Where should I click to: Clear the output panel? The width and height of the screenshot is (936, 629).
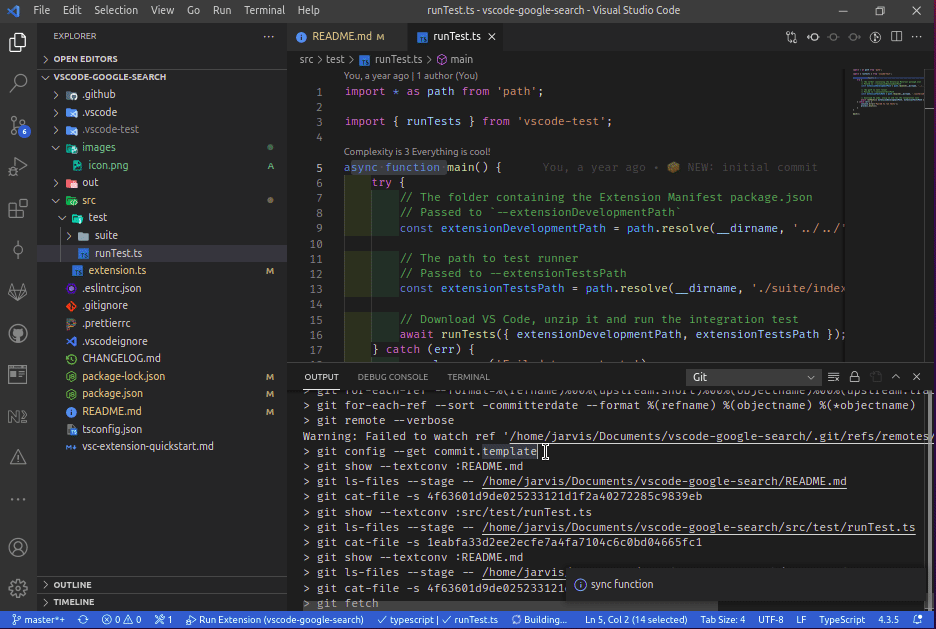tap(834, 377)
